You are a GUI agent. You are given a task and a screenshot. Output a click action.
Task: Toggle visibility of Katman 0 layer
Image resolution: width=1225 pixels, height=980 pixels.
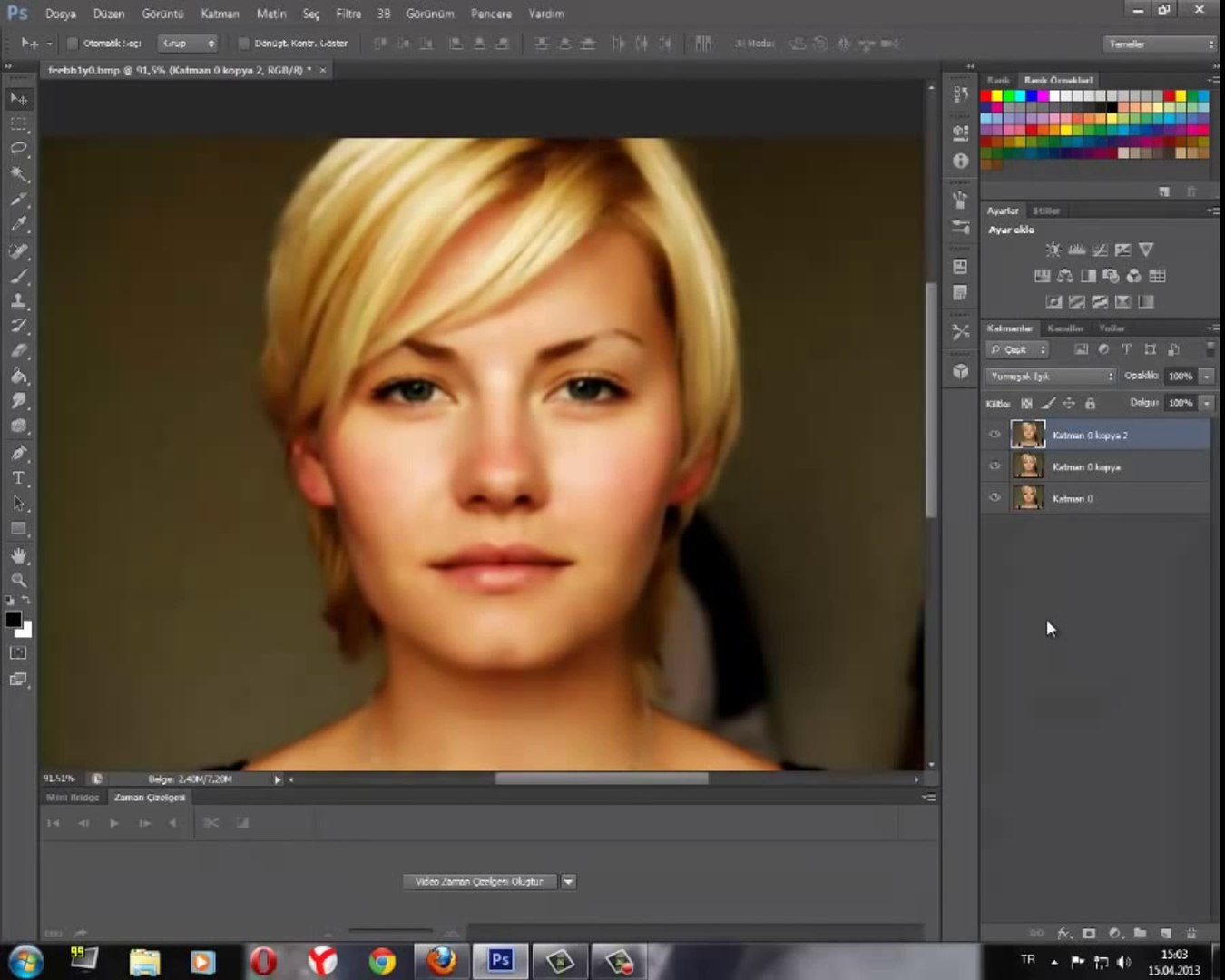[x=995, y=498]
